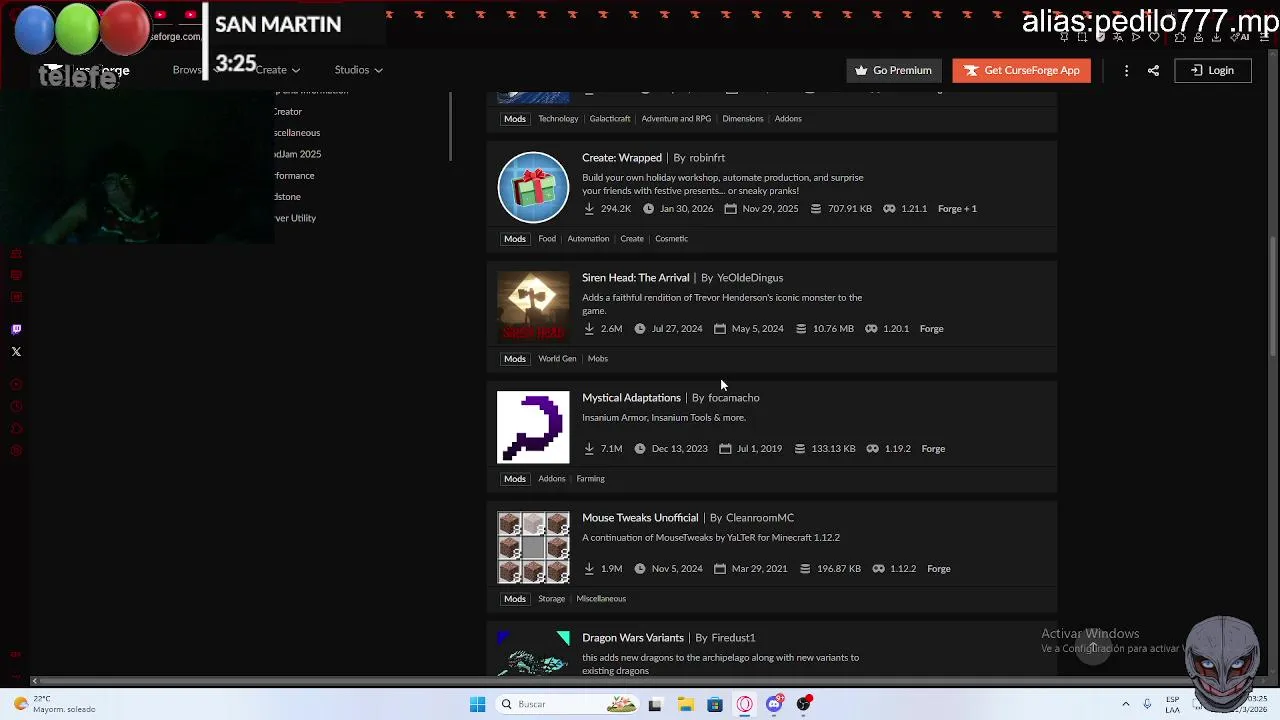
Task: Open Siren Head: The Arrival mod title
Action: 636,278
